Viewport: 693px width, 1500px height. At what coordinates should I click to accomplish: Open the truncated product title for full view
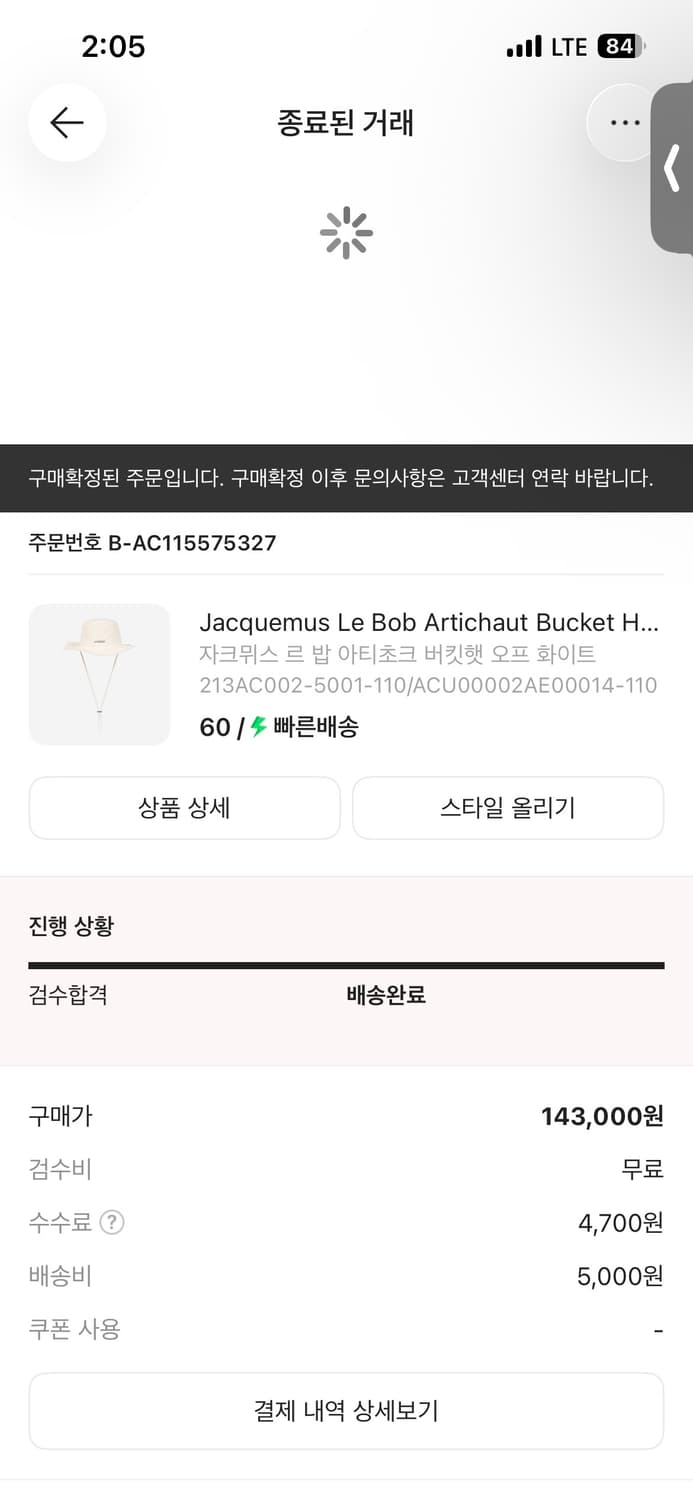tap(430, 622)
